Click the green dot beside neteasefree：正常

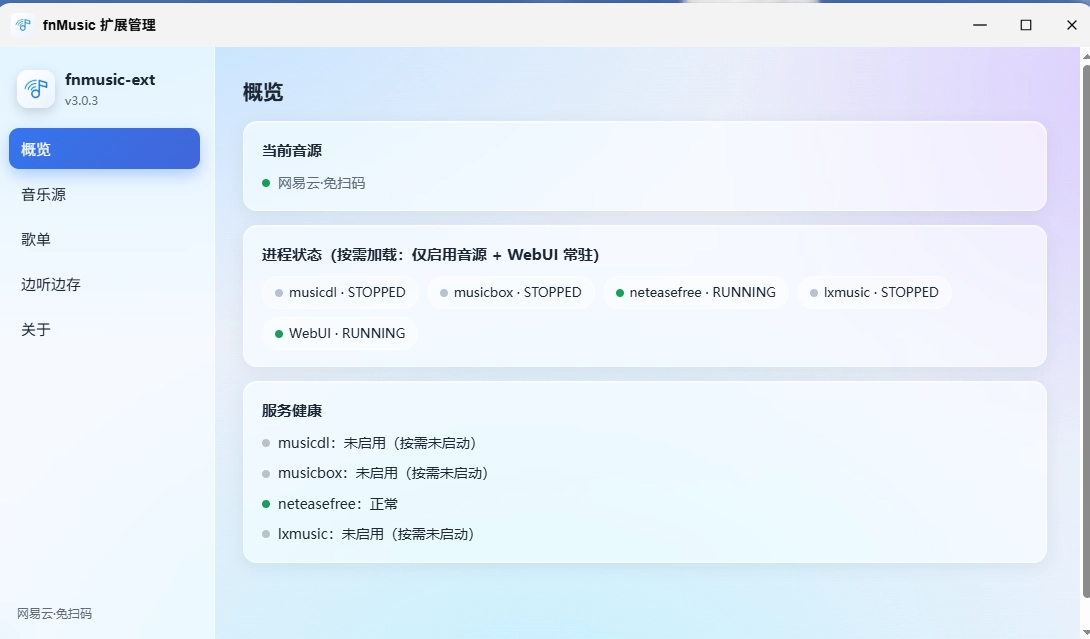pyautogui.click(x=266, y=504)
